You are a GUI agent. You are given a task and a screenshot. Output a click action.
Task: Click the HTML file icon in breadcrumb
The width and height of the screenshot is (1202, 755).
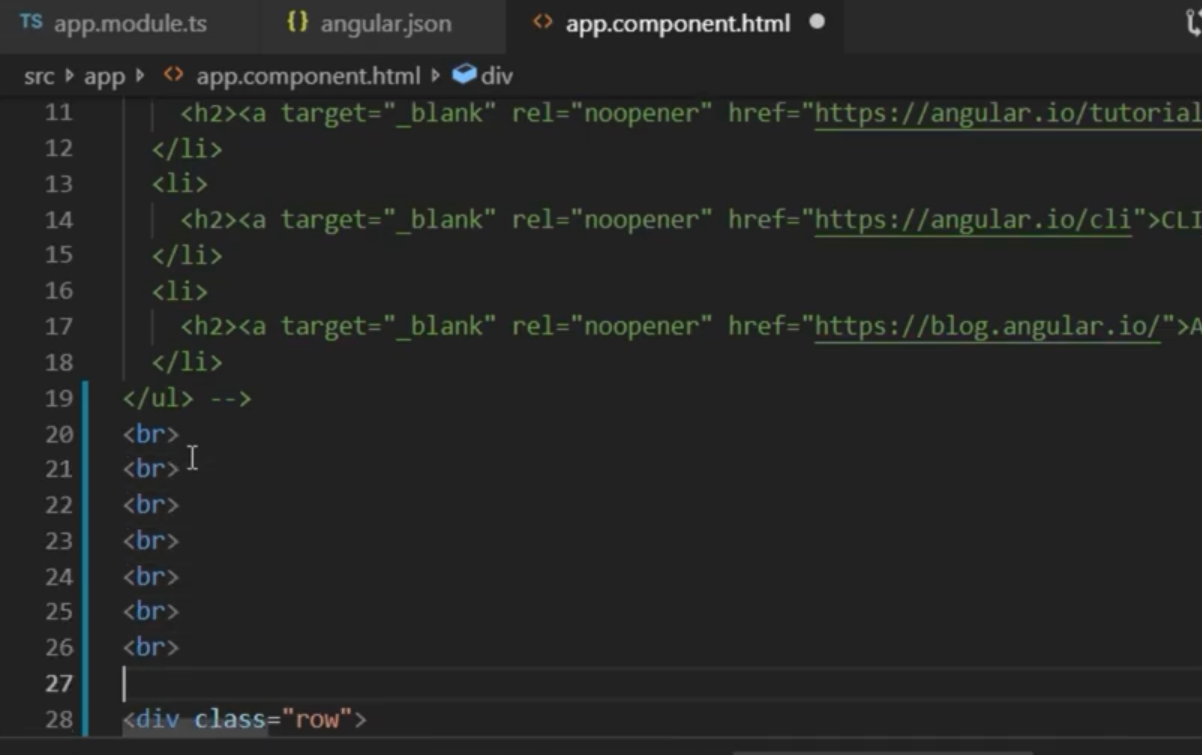(173, 75)
